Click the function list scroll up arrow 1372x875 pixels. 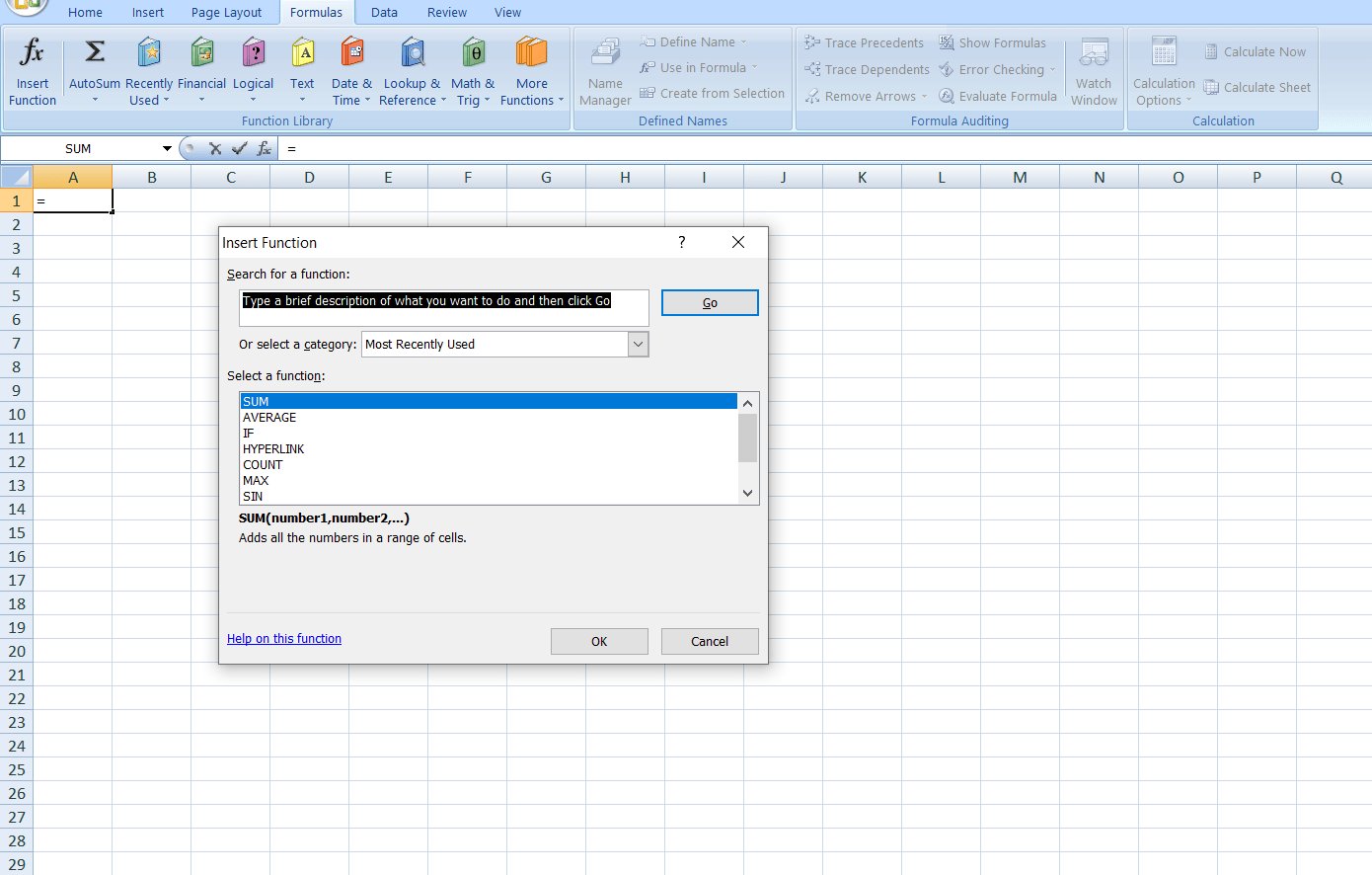[747, 403]
